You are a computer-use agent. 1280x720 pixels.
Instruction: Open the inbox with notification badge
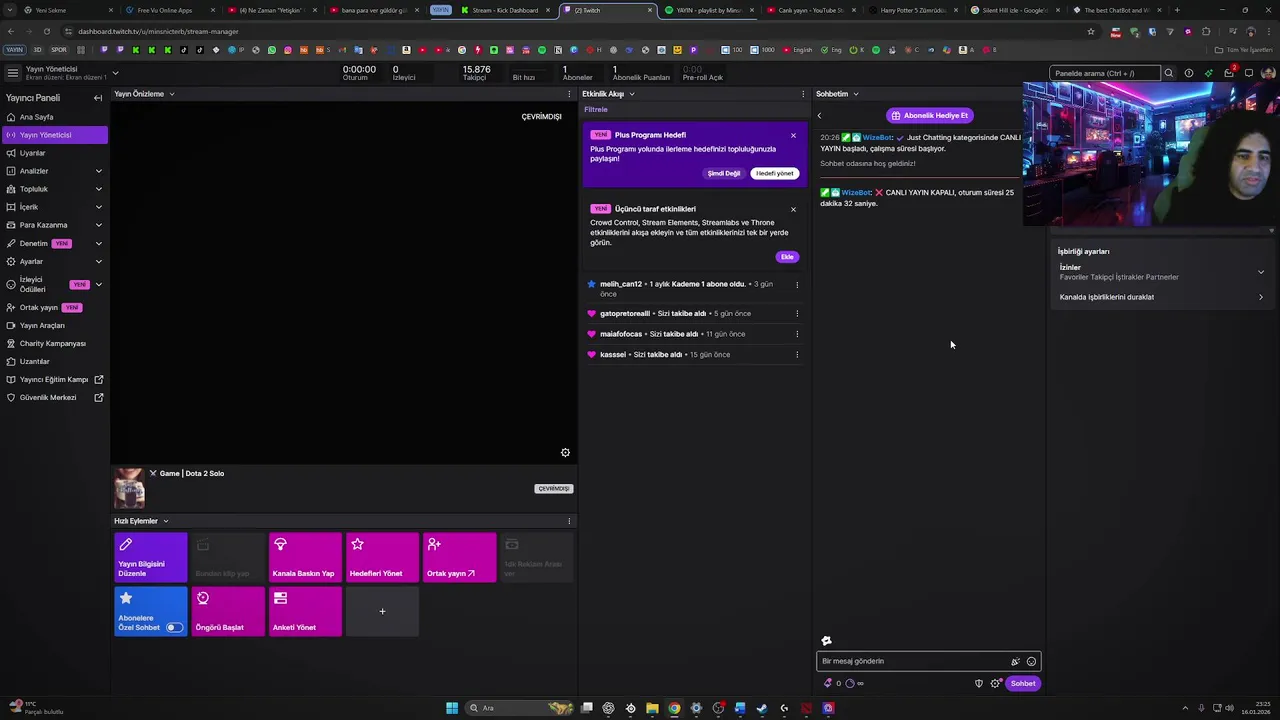tap(1229, 73)
